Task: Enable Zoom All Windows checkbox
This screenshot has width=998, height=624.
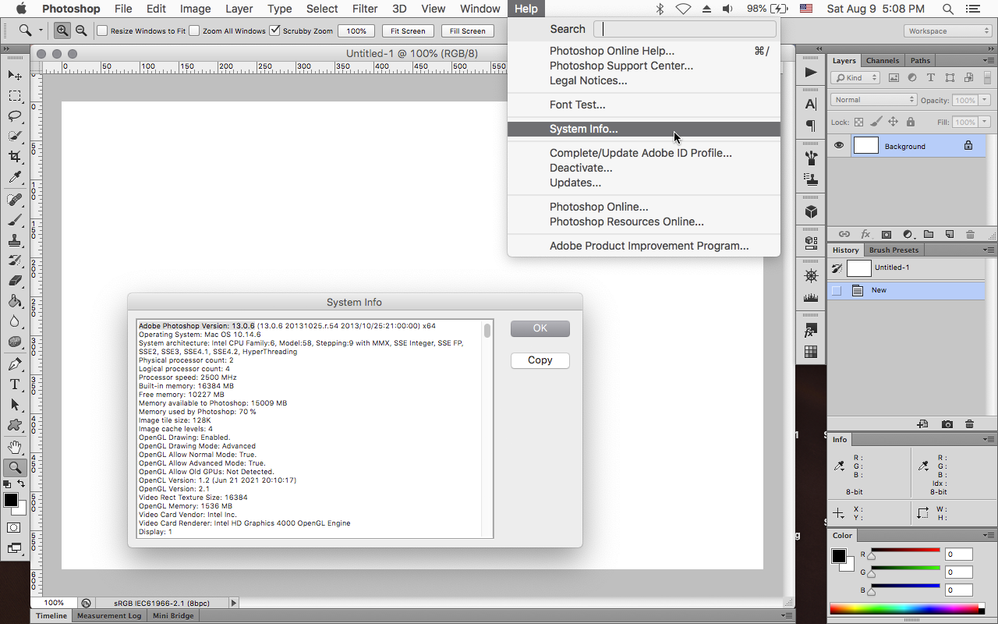Action: tap(194, 31)
